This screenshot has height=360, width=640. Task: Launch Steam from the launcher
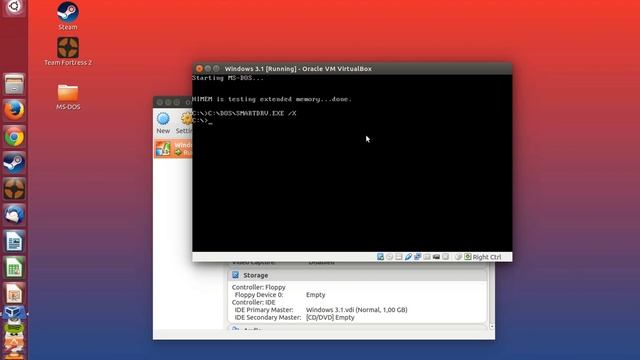pos(14,163)
